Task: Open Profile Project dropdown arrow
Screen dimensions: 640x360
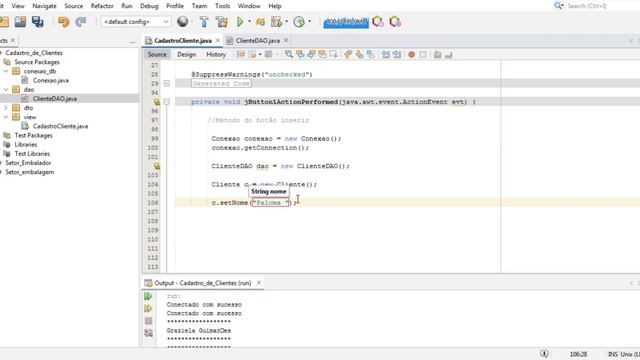Action: click(287, 22)
